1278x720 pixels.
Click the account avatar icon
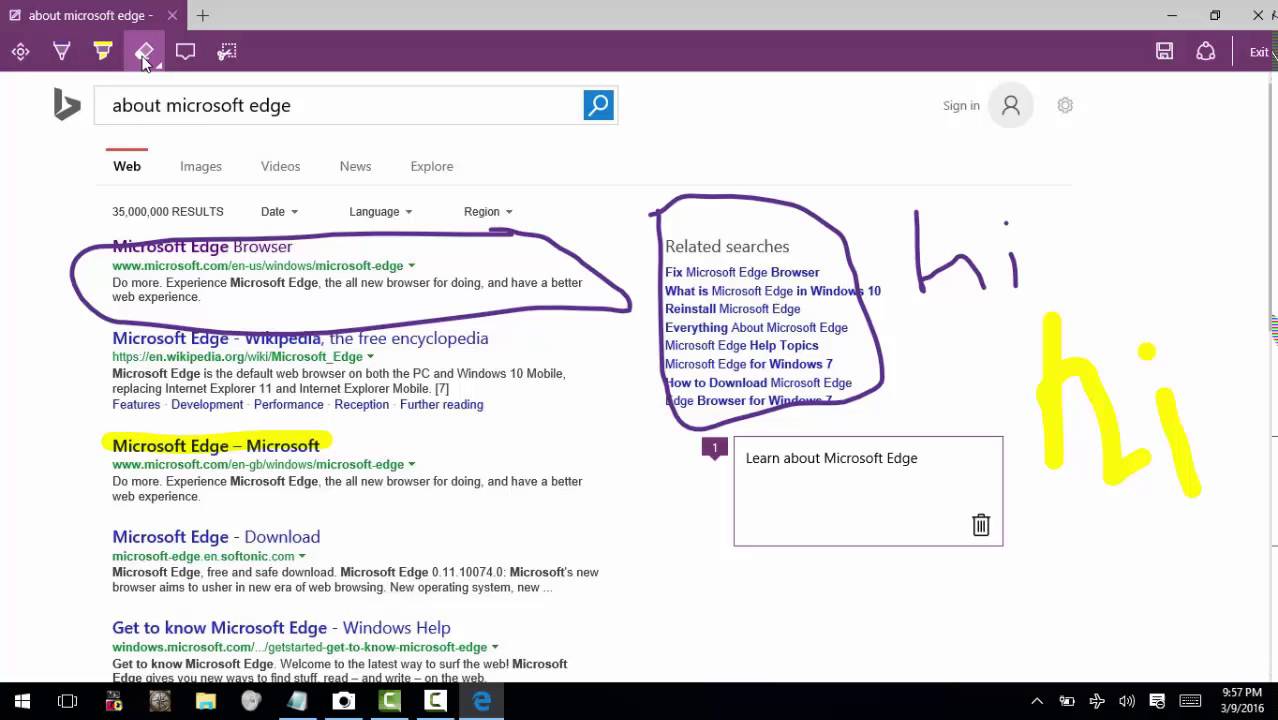(1011, 105)
